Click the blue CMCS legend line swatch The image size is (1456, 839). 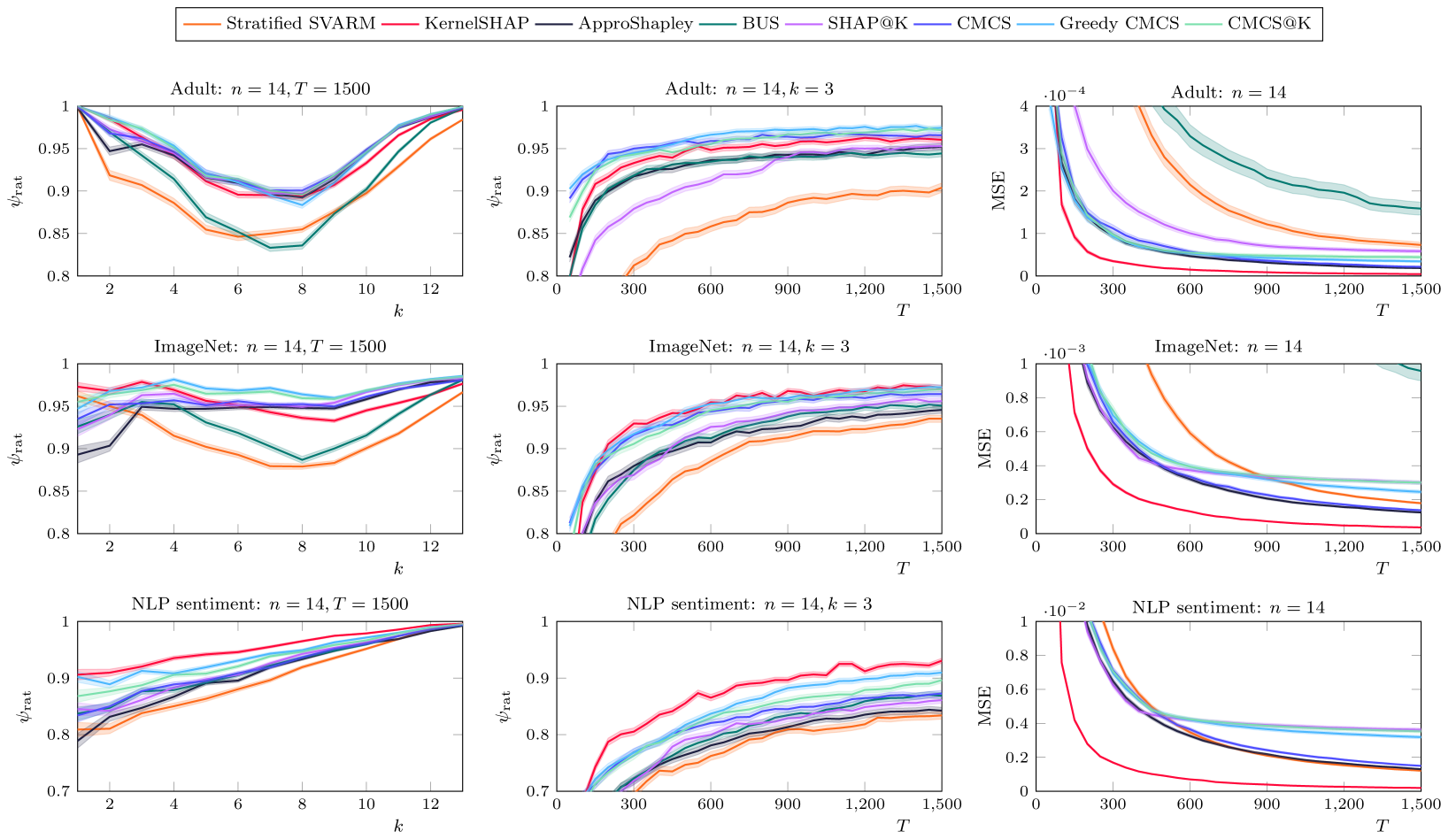coord(932,25)
